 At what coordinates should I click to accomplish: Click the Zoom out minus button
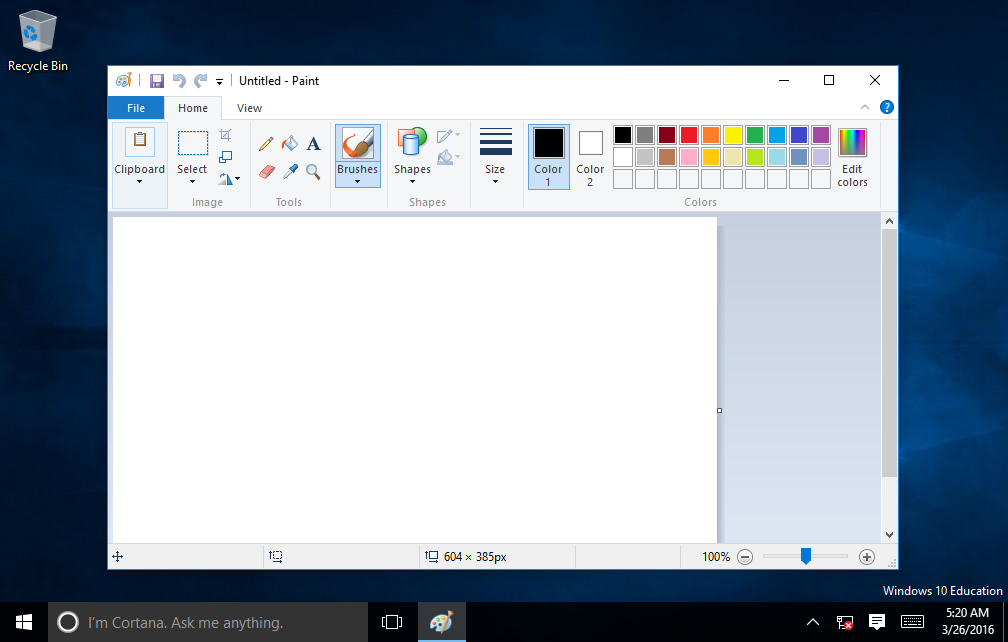tap(745, 557)
